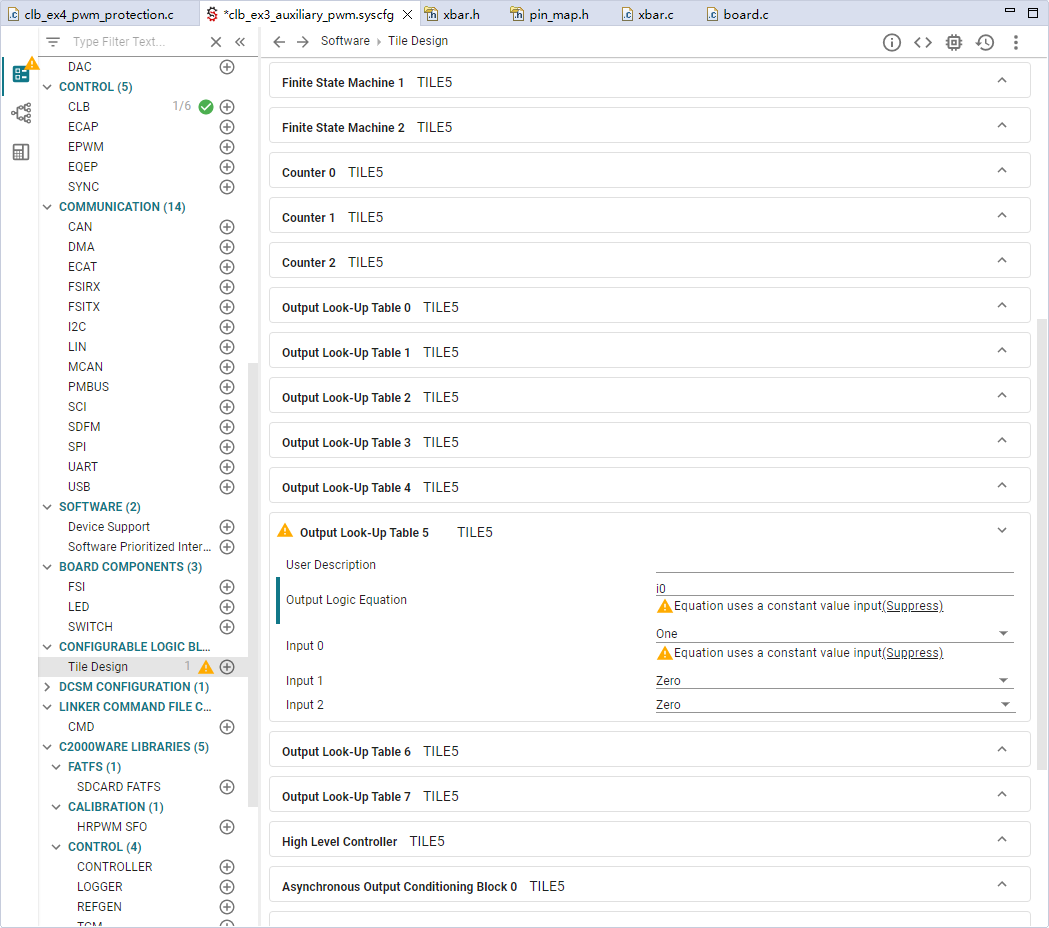This screenshot has height=928, width=1049.
Task: Select Tile Design in the module tree
Action: click(98, 666)
